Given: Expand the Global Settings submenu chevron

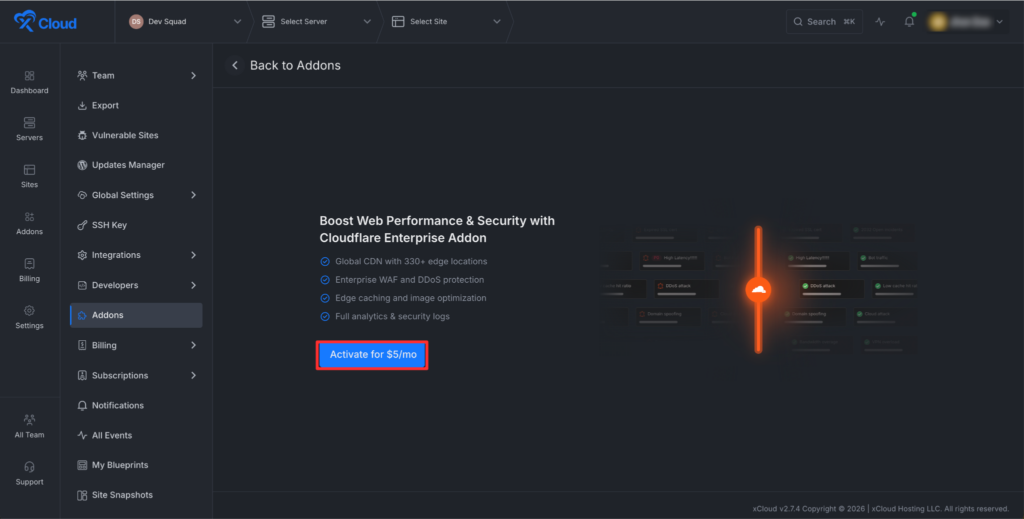Looking at the screenshot, I should point(193,195).
